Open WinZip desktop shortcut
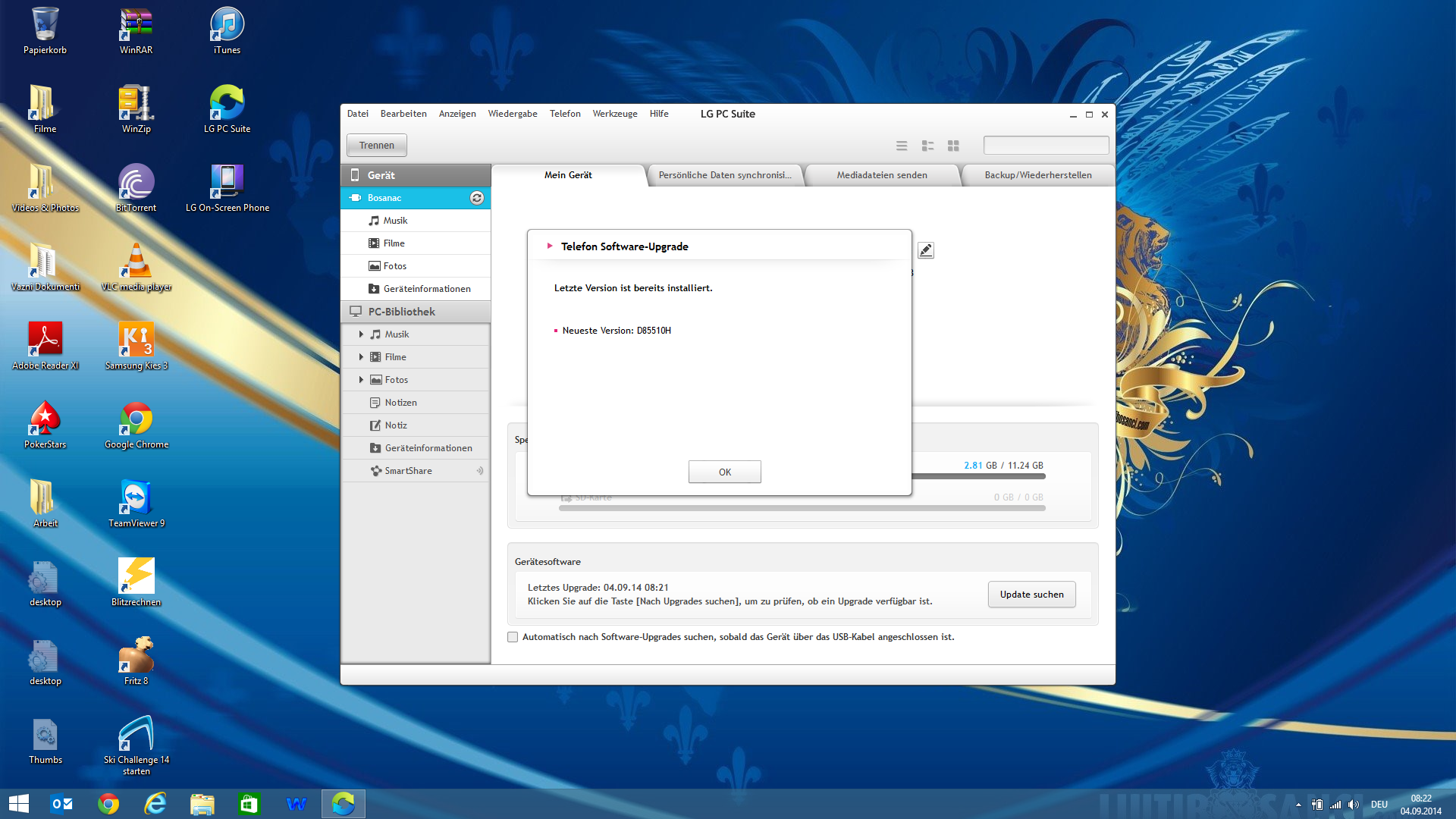1456x819 pixels. pyautogui.click(x=136, y=110)
